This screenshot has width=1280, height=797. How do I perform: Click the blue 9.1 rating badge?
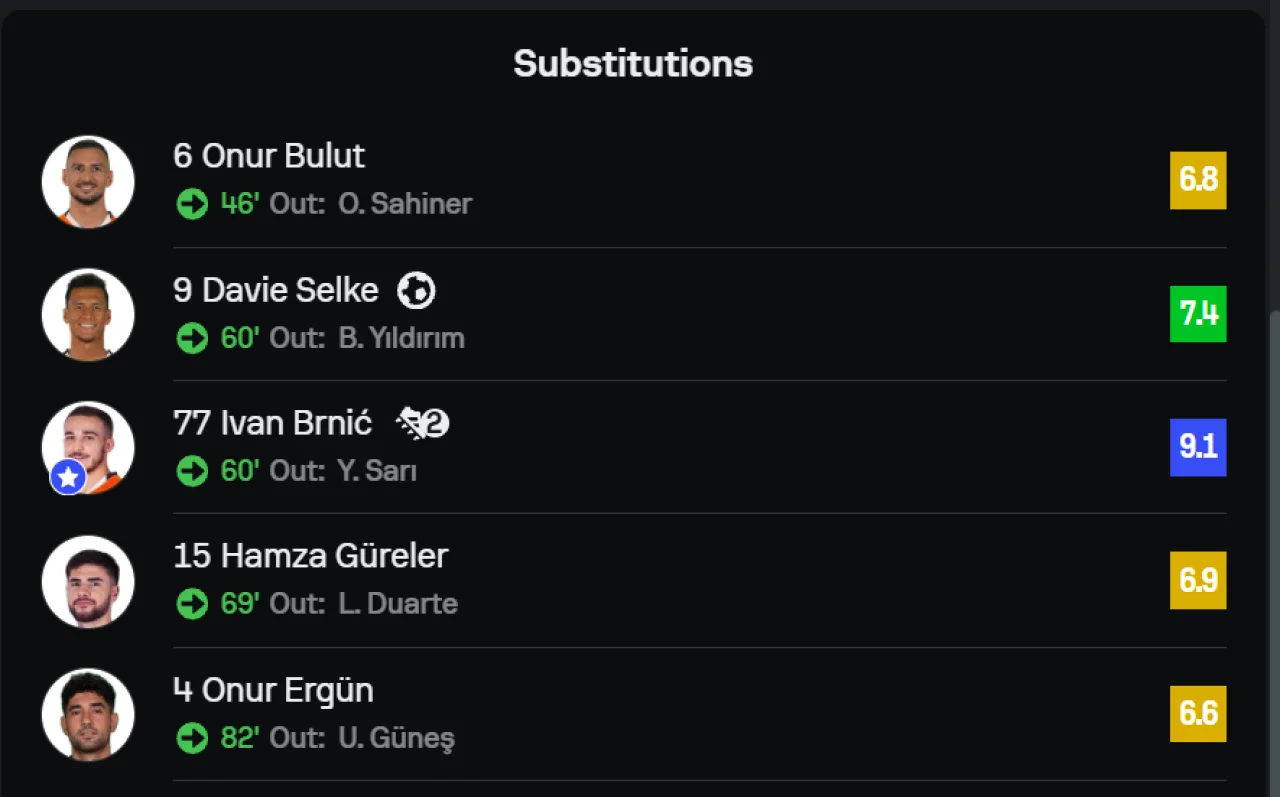click(x=1198, y=447)
